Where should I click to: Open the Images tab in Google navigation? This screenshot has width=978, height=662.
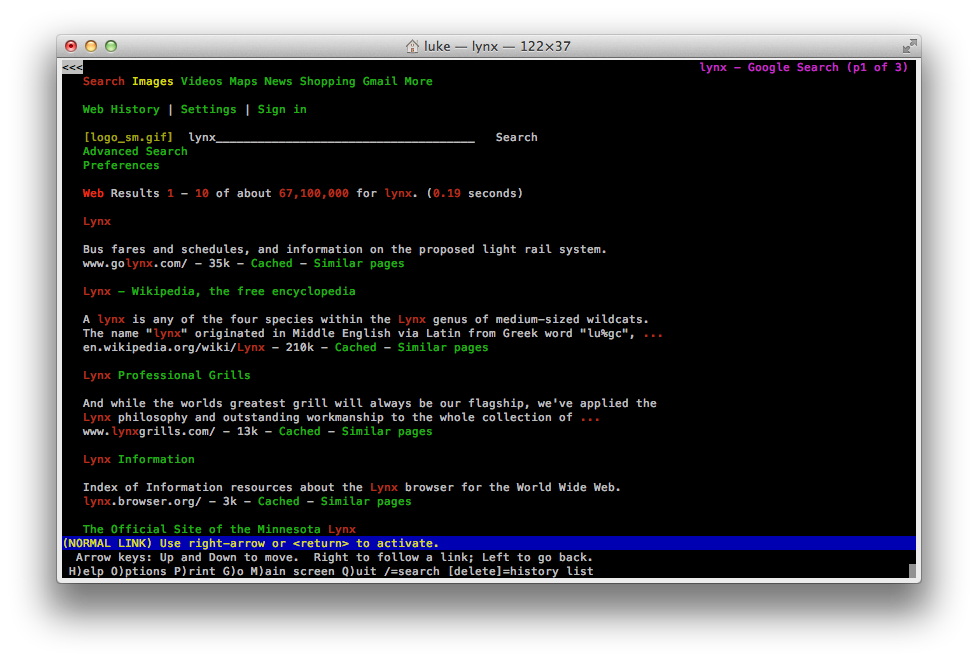(x=152, y=82)
